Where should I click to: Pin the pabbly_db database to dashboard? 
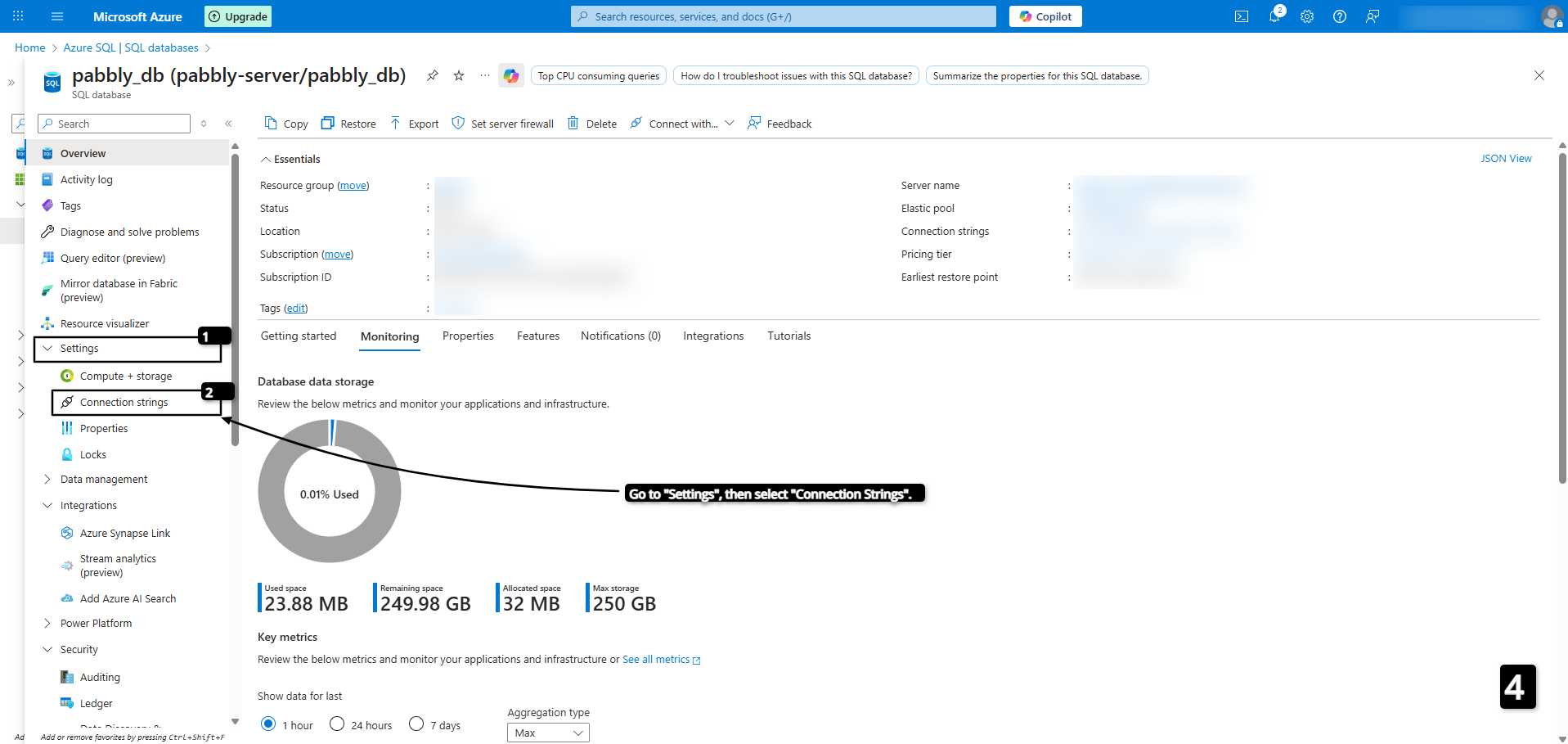tap(432, 76)
